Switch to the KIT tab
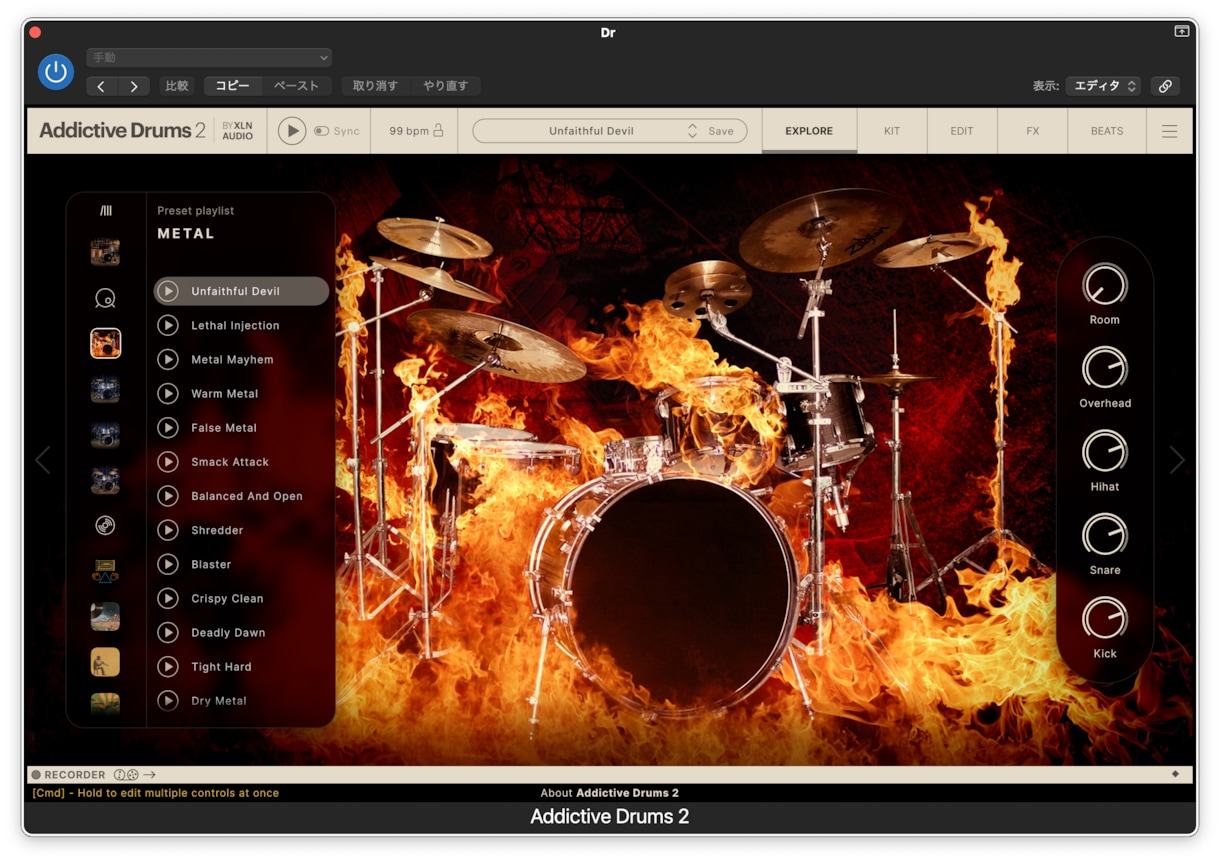The width and height of the screenshot is (1220, 862). click(892, 131)
